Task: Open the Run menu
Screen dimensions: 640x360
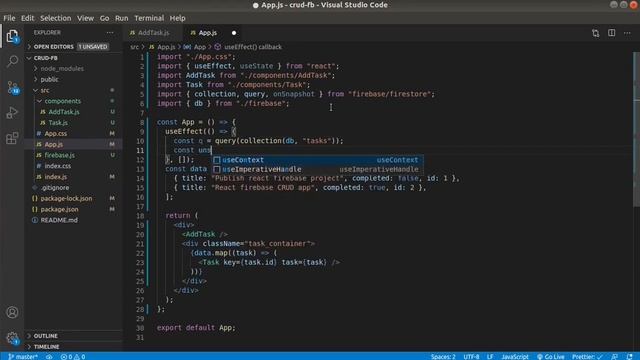Action: pyautogui.click(x=121, y=18)
